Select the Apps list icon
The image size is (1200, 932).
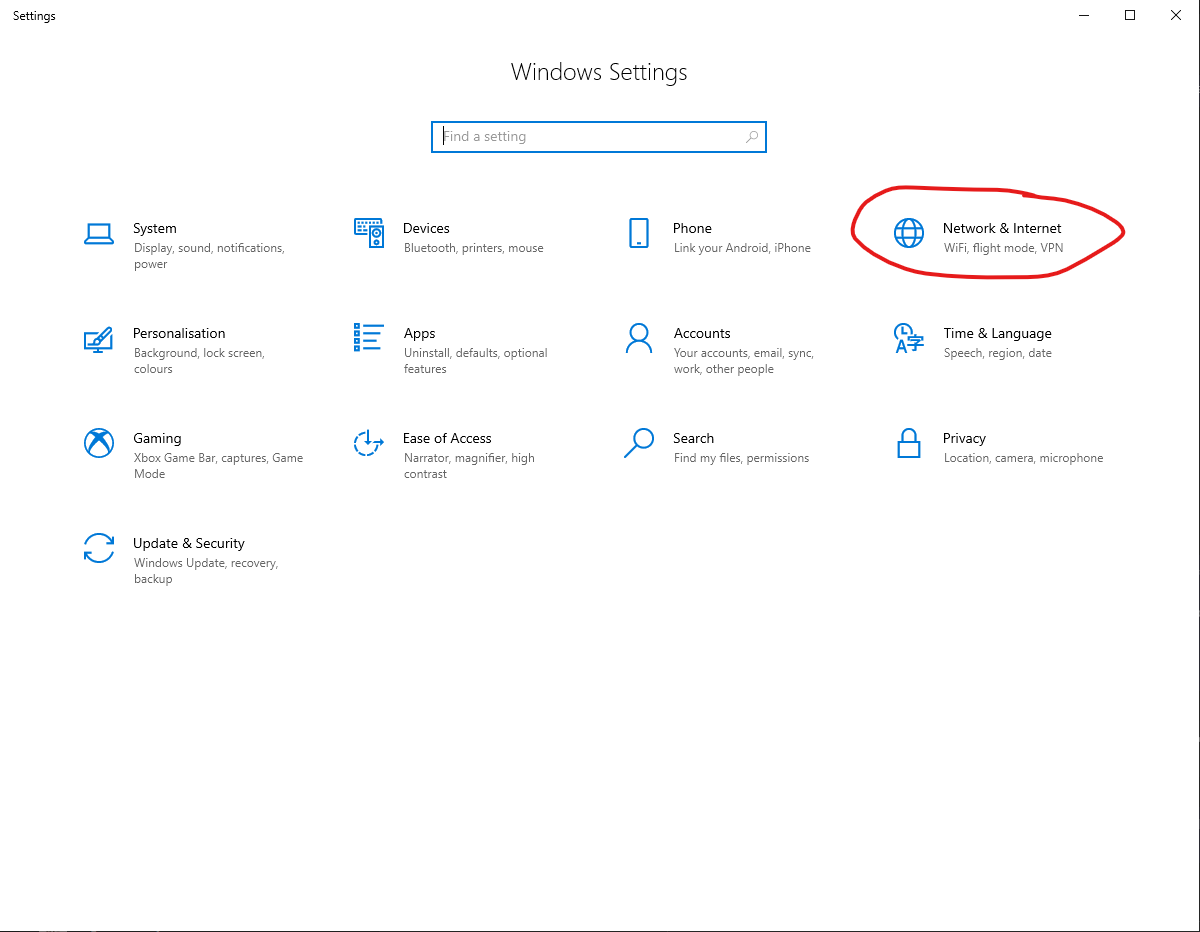point(369,338)
